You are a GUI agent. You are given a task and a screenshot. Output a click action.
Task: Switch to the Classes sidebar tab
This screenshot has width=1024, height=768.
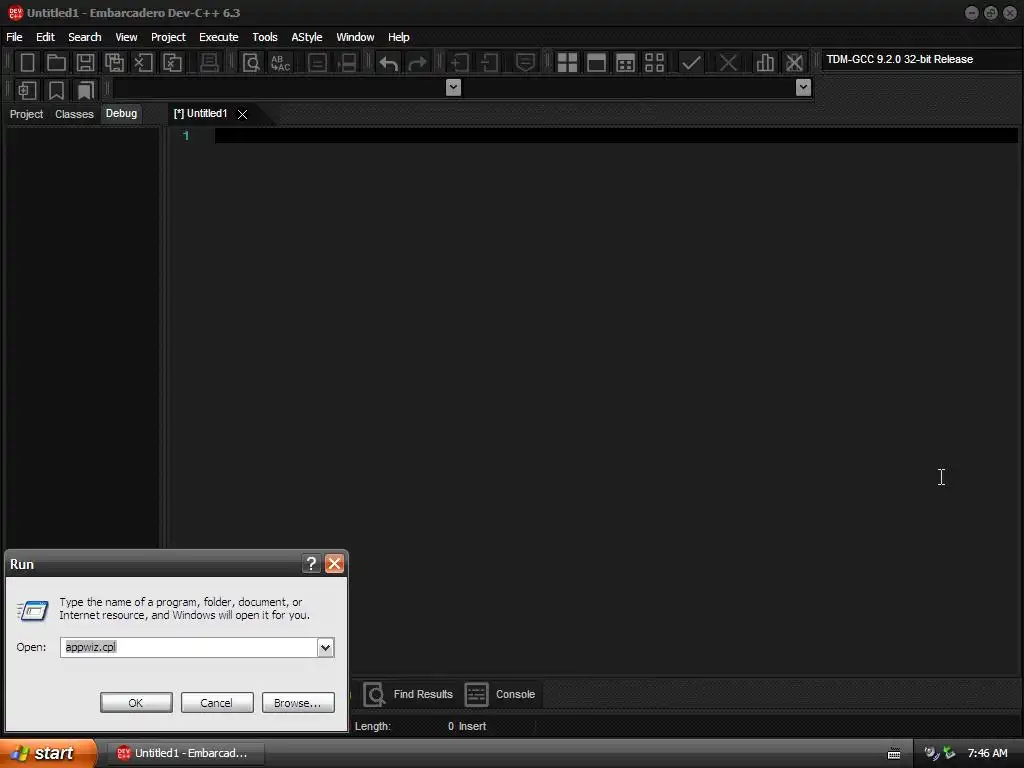[x=74, y=114]
